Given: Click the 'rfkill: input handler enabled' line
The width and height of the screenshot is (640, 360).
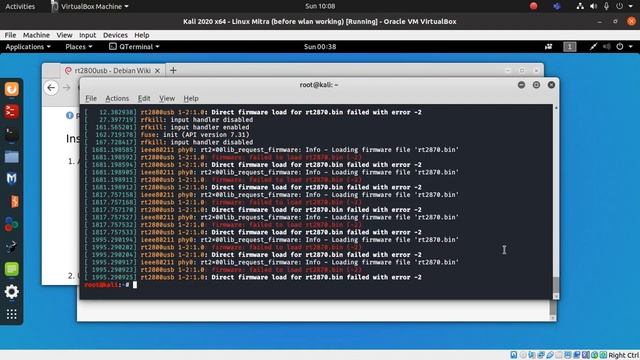Looking at the screenshot, I should click(167, 127).
